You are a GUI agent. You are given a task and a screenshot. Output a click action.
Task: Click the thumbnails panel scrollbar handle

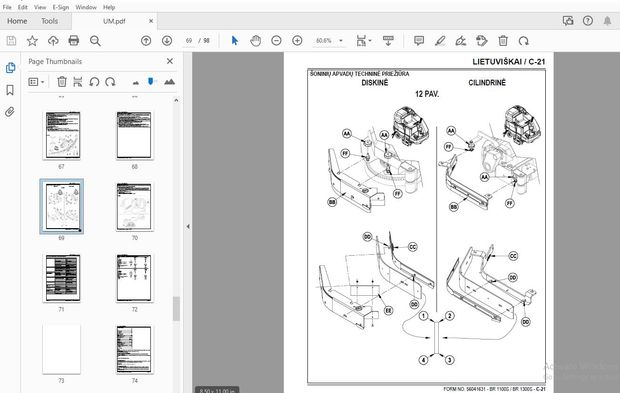coord(176,308)
